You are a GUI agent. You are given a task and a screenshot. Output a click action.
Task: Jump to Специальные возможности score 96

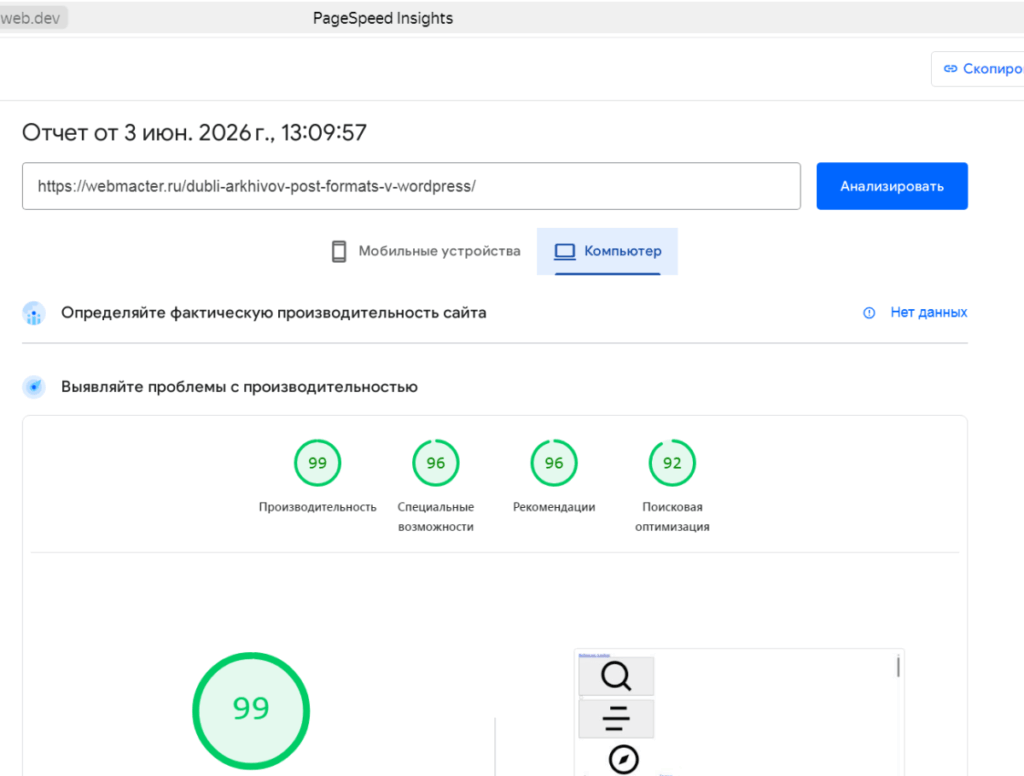[436, 463]
